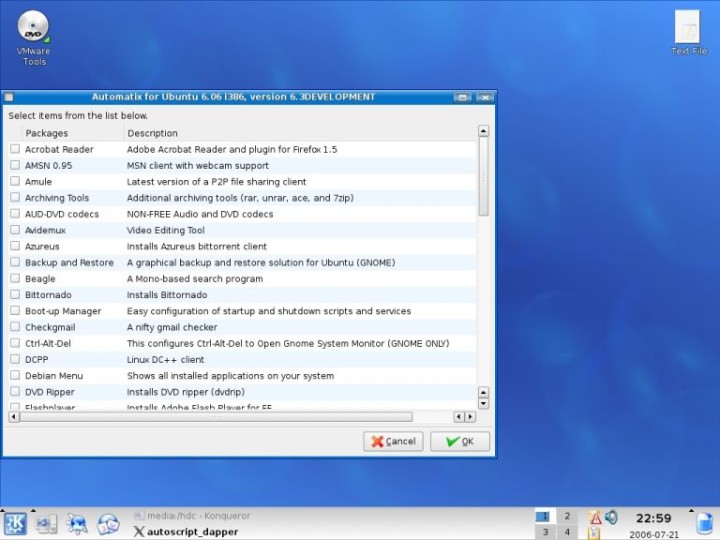
Task: Select the 'Video Editing Tool' description
Action: click(x=166, y=230)
